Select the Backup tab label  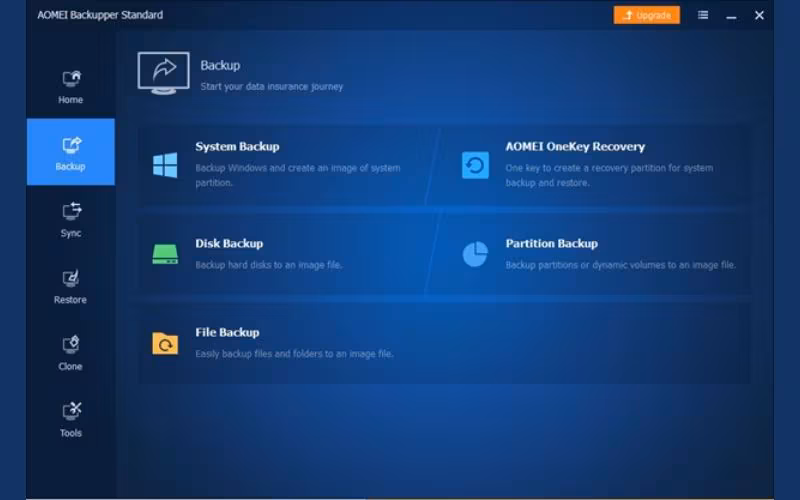(70, 166)
